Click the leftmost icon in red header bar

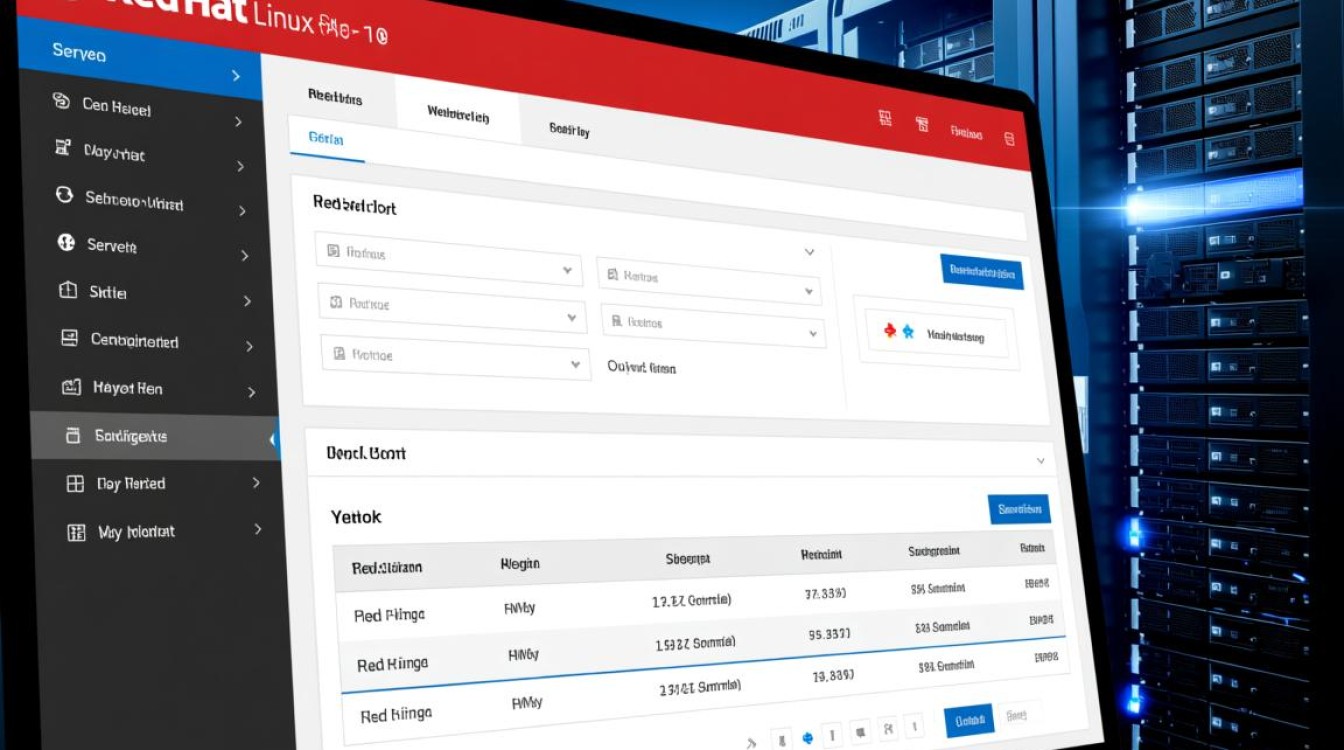(x=885, y=119)
